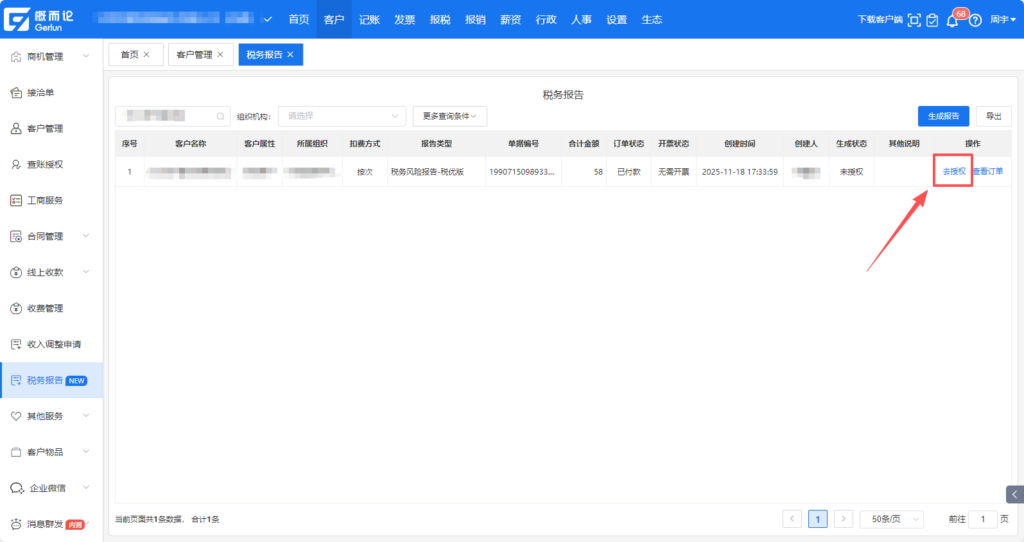Click the notification bell icon
This screenshot has width=1024, height=542.
pyautogui.click(x=952, y=21)
